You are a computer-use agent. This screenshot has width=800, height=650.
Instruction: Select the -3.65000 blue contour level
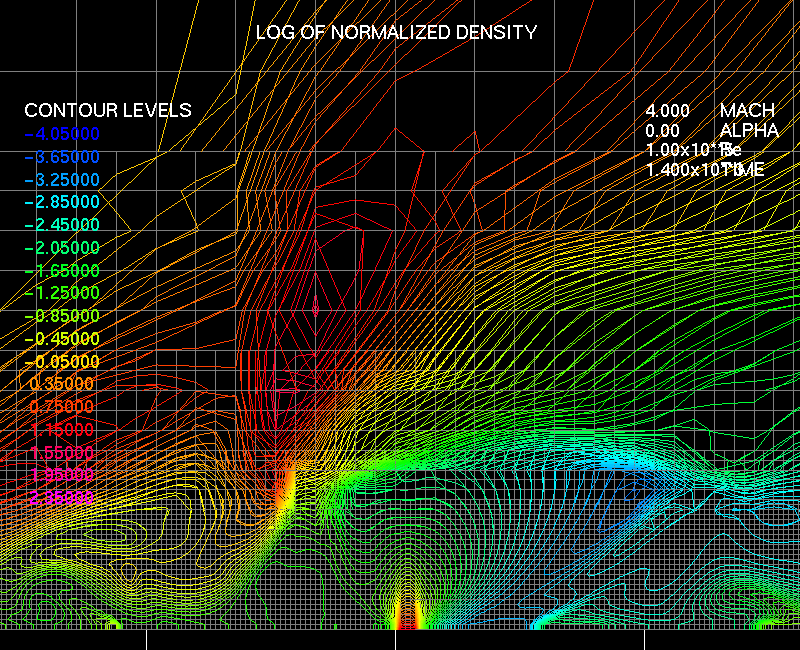tap(62, 157)
